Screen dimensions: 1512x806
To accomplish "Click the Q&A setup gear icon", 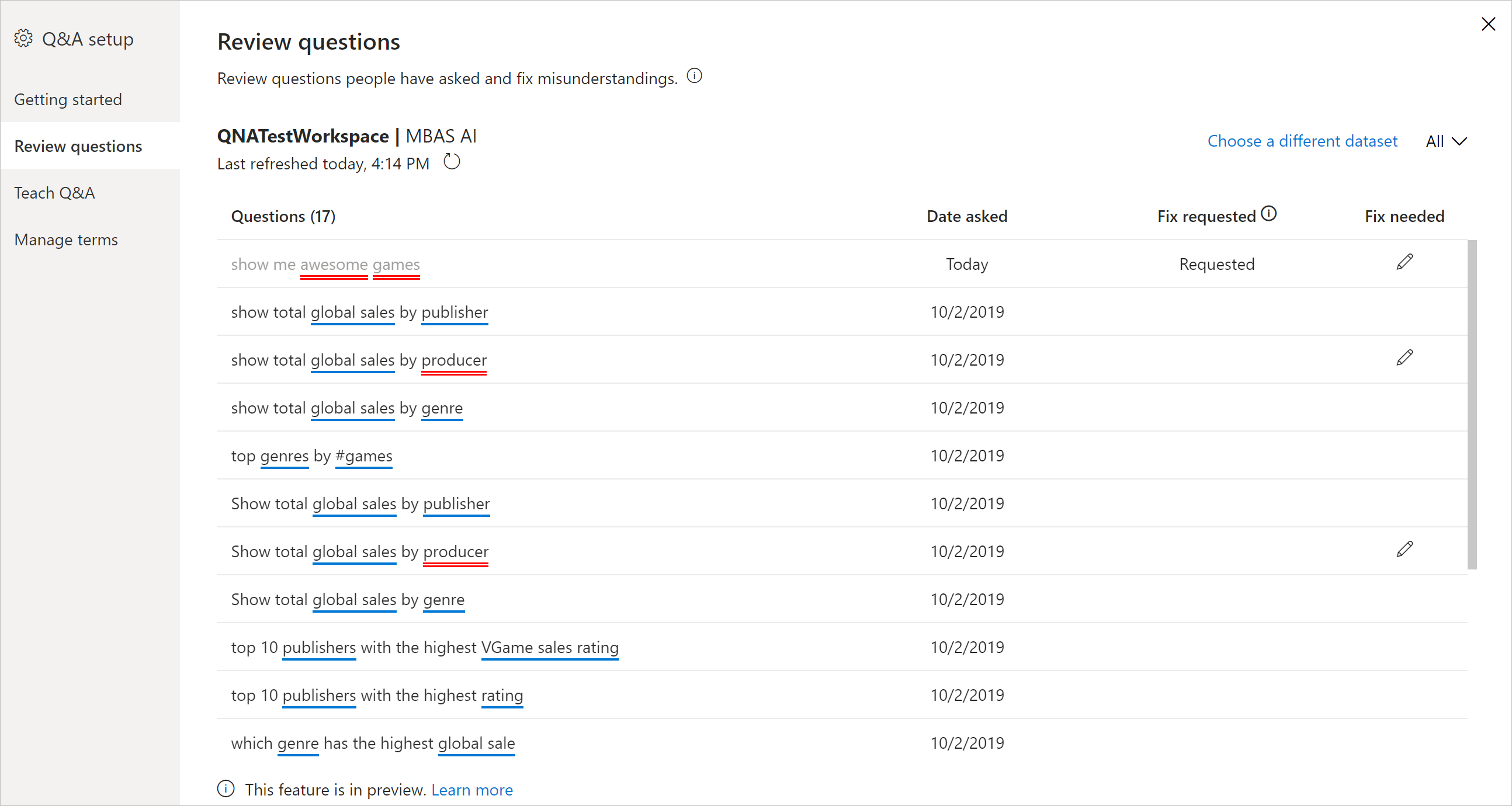I will 23,39.
